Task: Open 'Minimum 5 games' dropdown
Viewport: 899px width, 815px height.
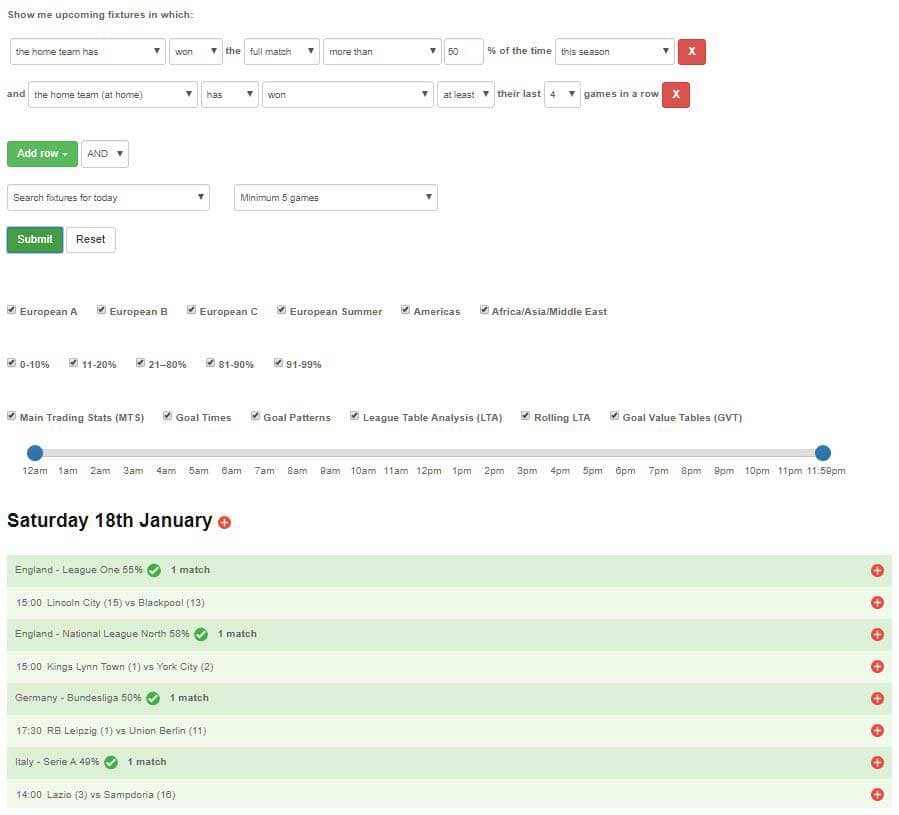Action: tap(335, 198)
